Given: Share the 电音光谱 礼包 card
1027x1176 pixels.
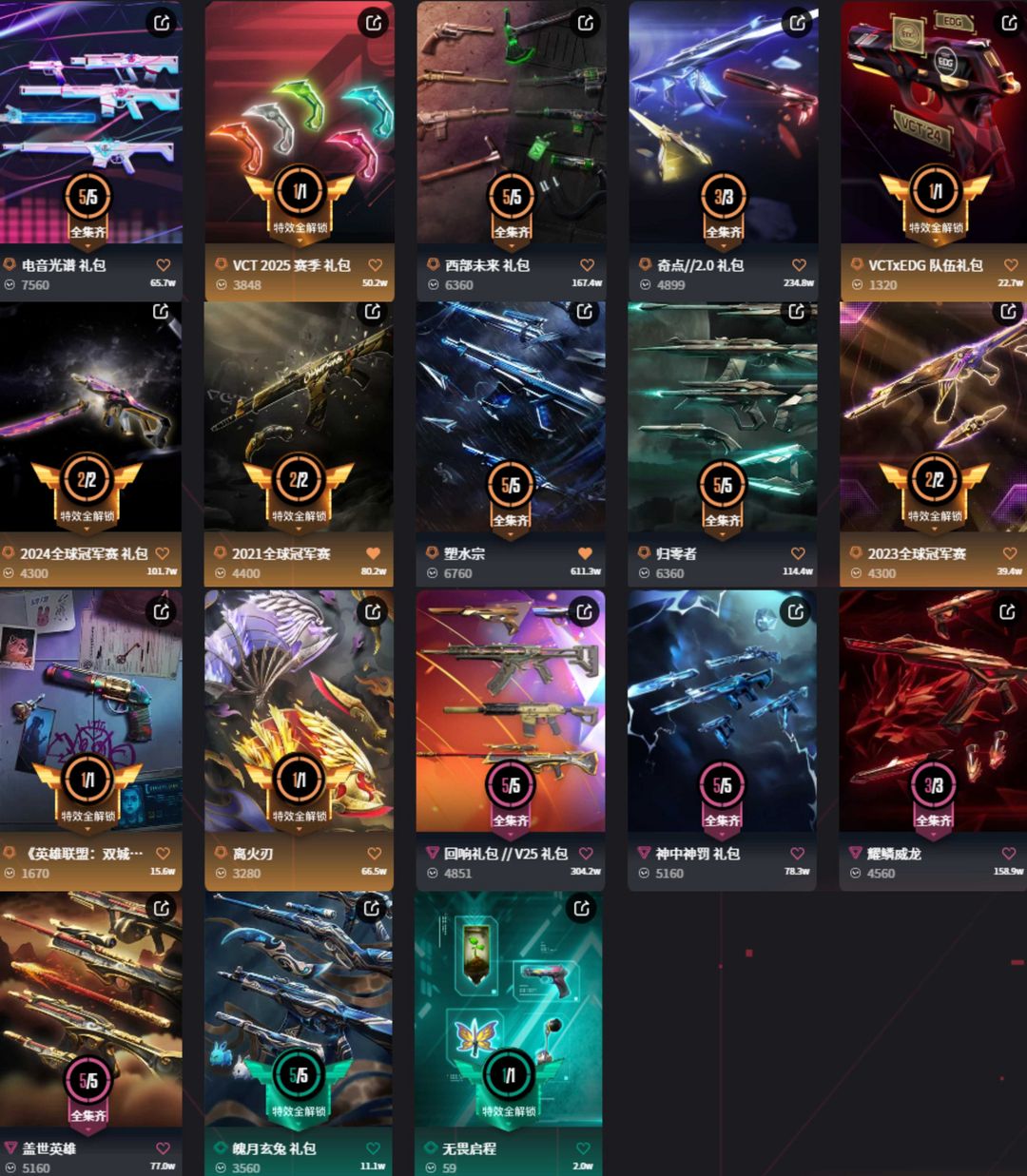Looking at the screenshot, I should click(163, 23).
